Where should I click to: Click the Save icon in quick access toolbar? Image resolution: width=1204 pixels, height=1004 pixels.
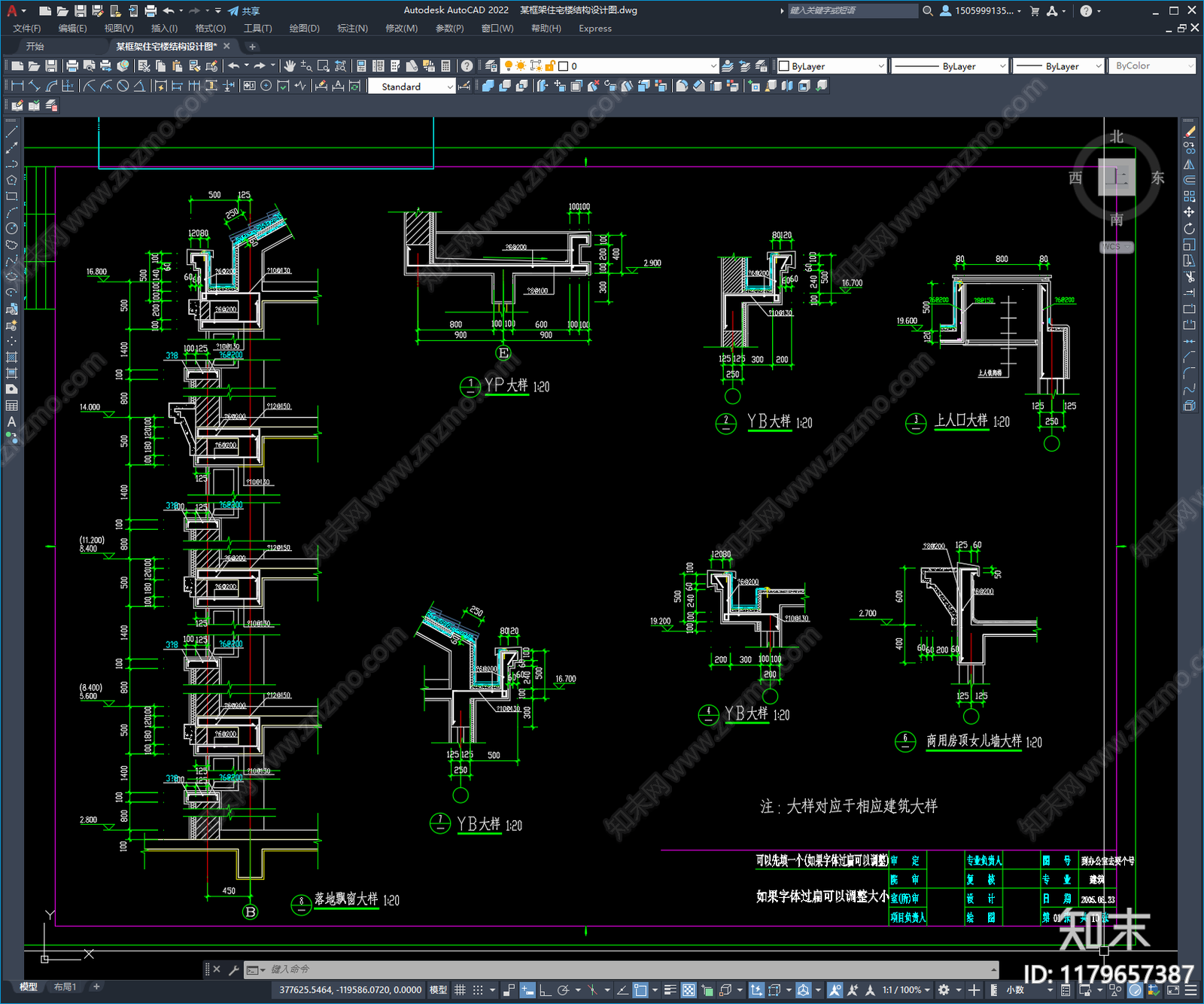(x=81, y=11)
